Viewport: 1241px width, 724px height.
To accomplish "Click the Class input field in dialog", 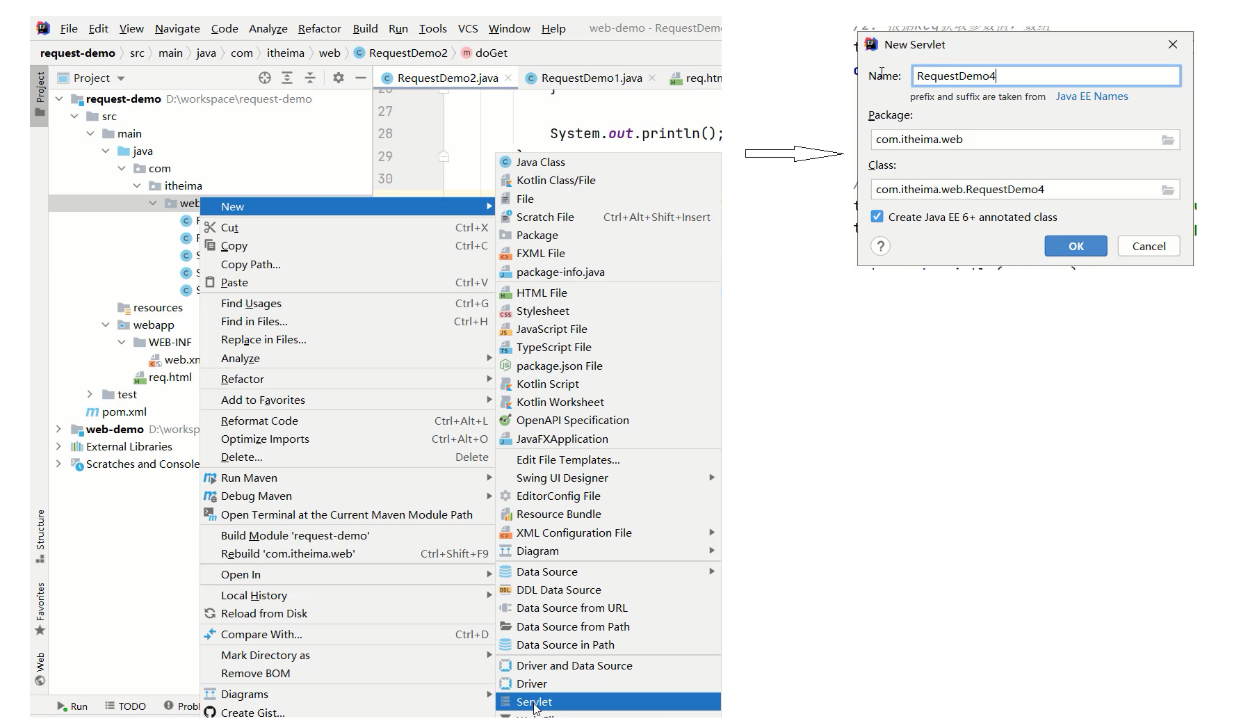I will (1025, 190).
